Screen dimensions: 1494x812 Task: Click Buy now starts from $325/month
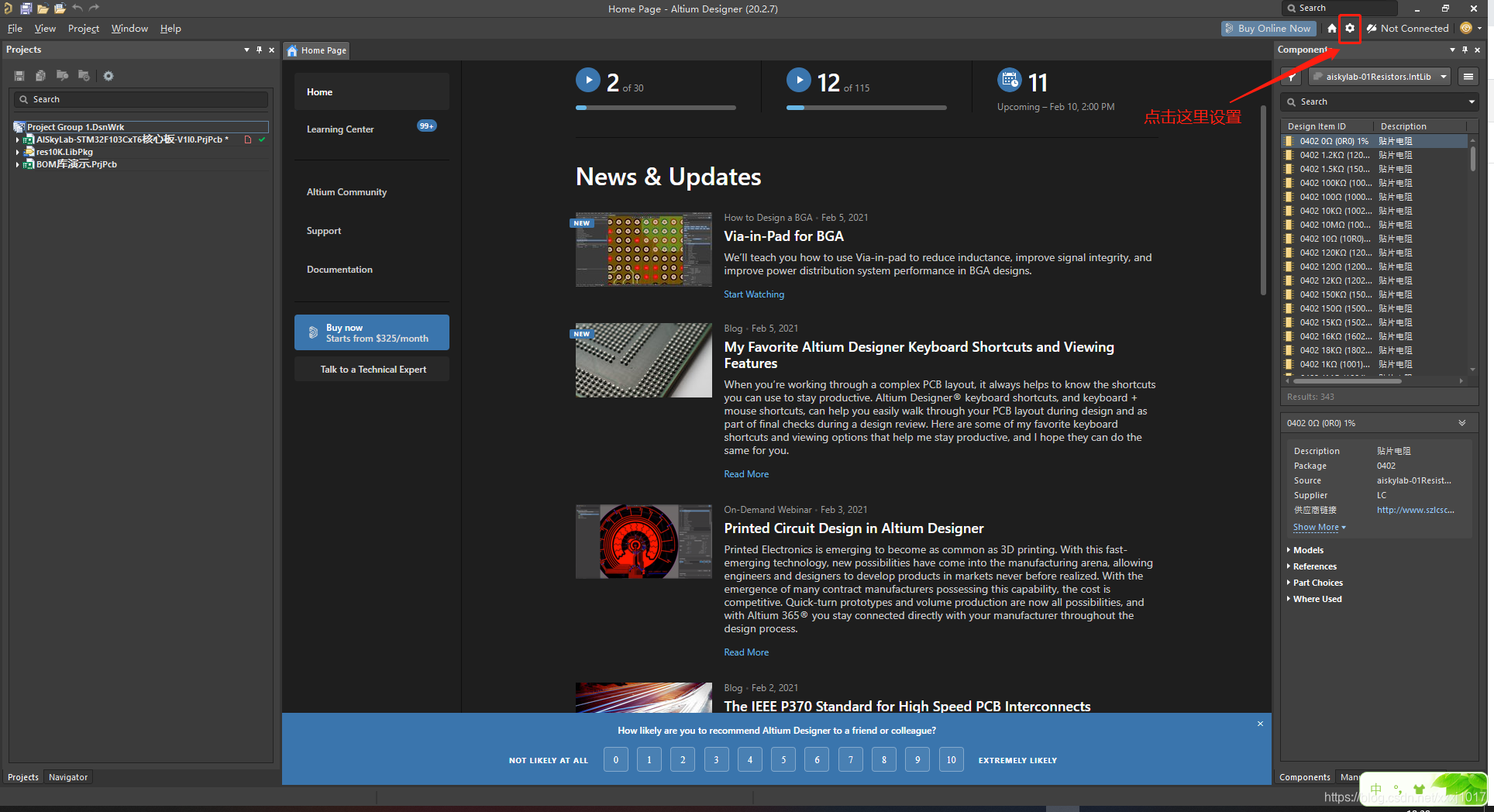point(372,332)
